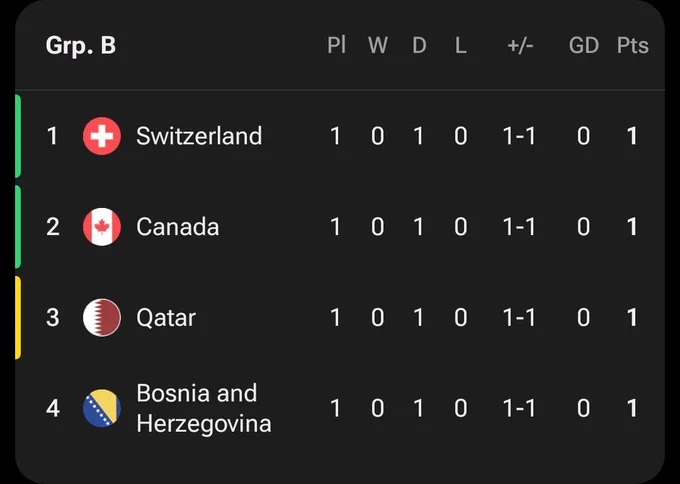Click Canada's 1-1 goals value

(519, 227)
